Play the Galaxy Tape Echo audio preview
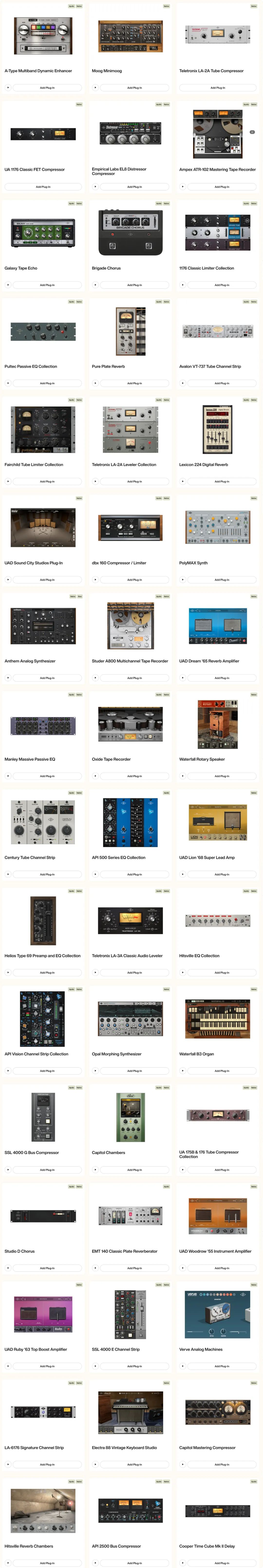The width and height of the screenshot is (263, 1568). click(8, 285)
